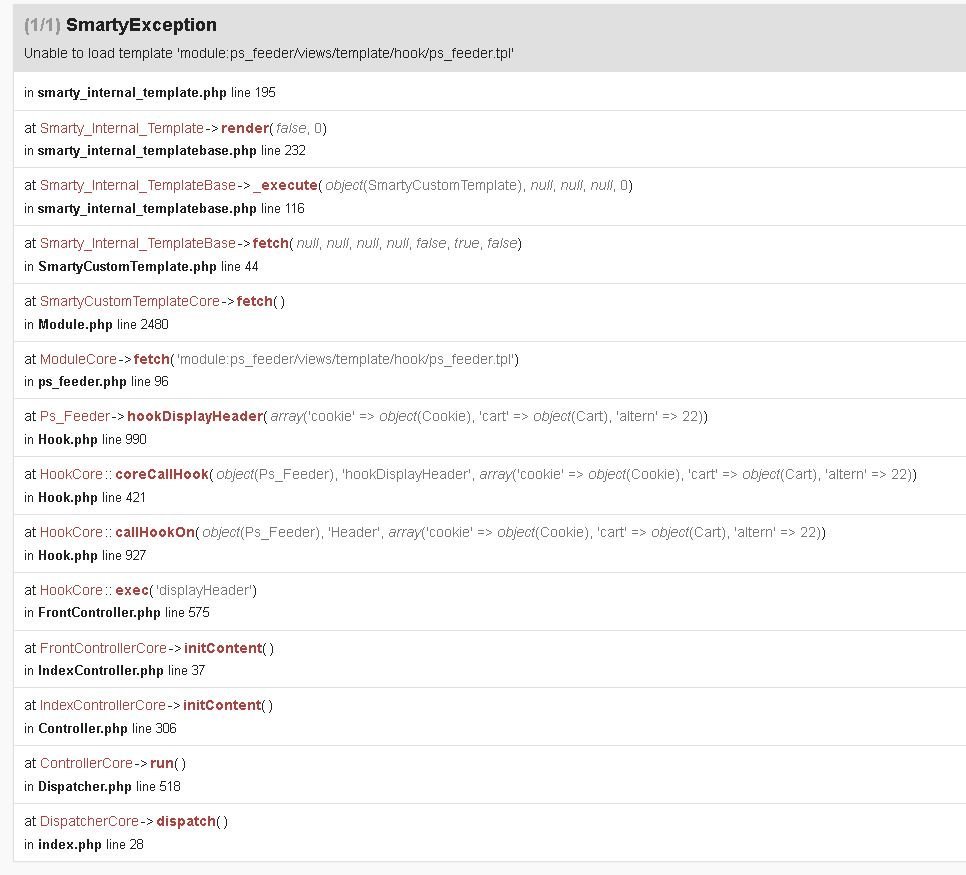Click the SmartyException heading title
Viewport: 966px width, 875px height.
tap(141, 25)
